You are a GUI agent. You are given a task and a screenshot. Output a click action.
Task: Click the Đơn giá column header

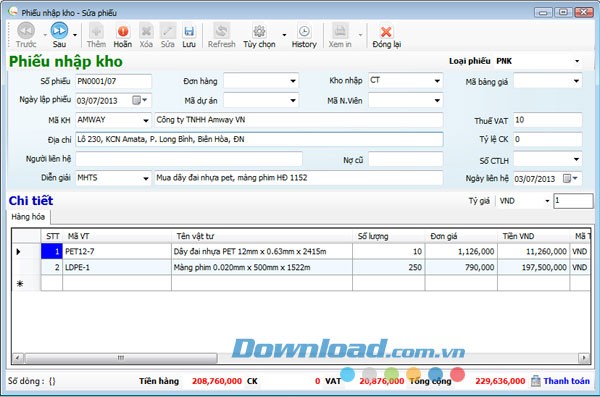click(461, 236)
